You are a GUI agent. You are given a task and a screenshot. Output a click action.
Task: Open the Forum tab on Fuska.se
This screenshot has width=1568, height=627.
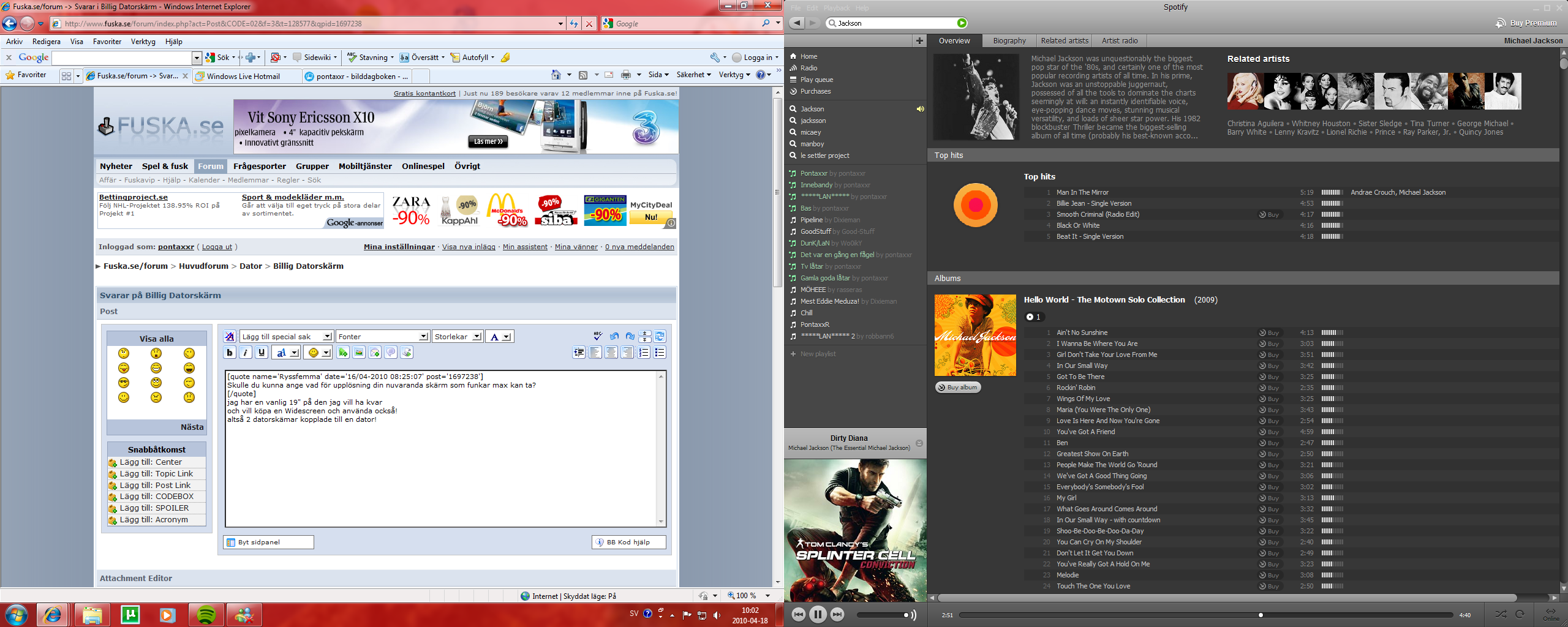(x=211, y=166)
